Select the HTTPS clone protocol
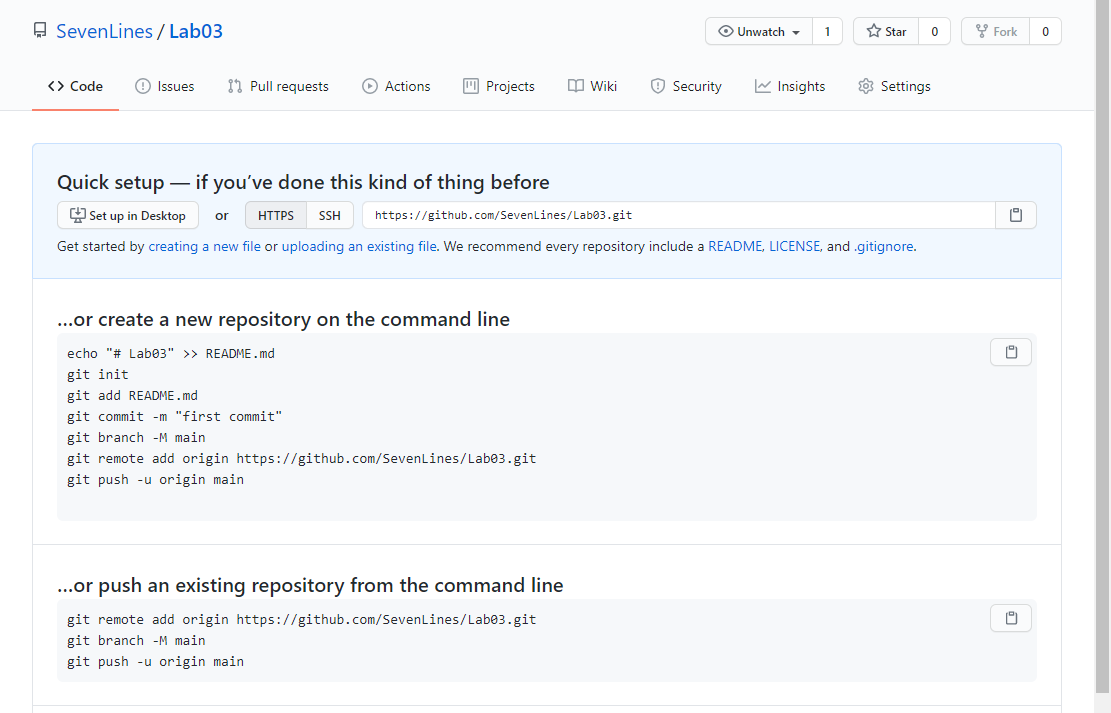 pos(276,215)
